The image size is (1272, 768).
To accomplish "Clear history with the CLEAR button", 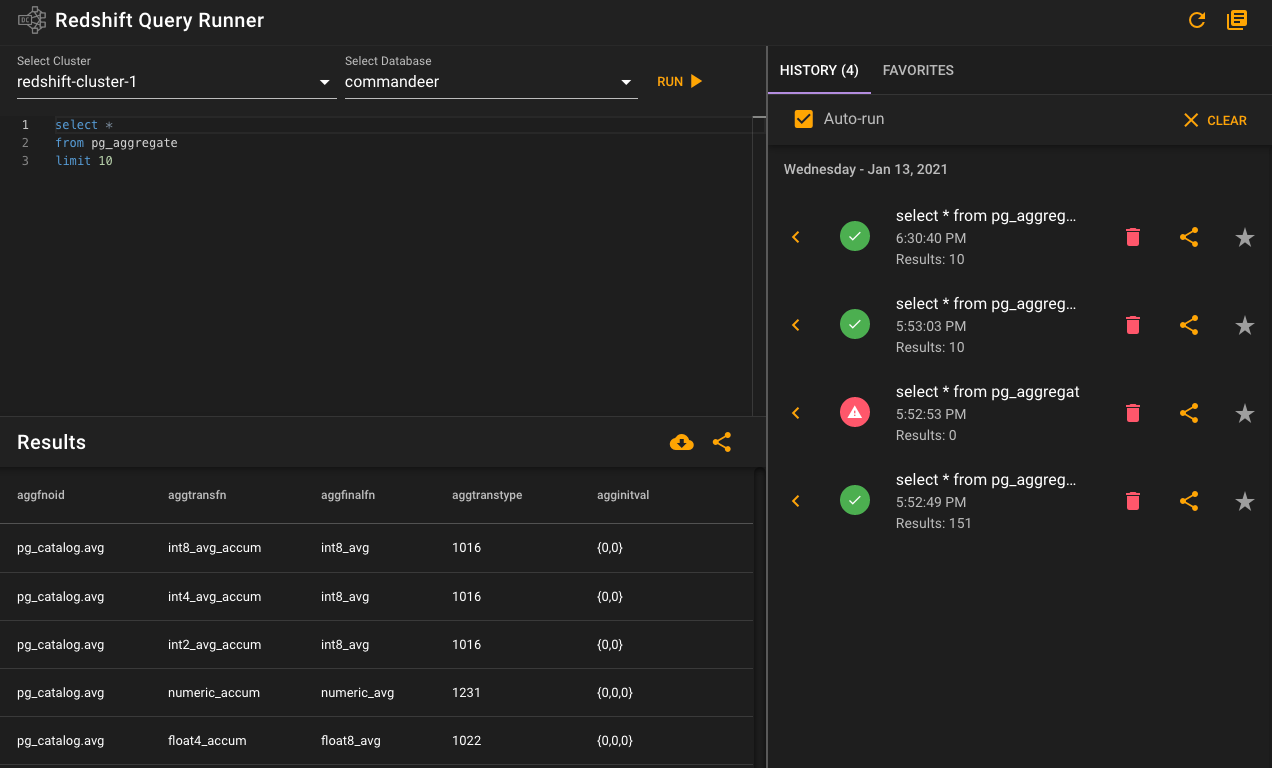I will tap(1215, 120).
